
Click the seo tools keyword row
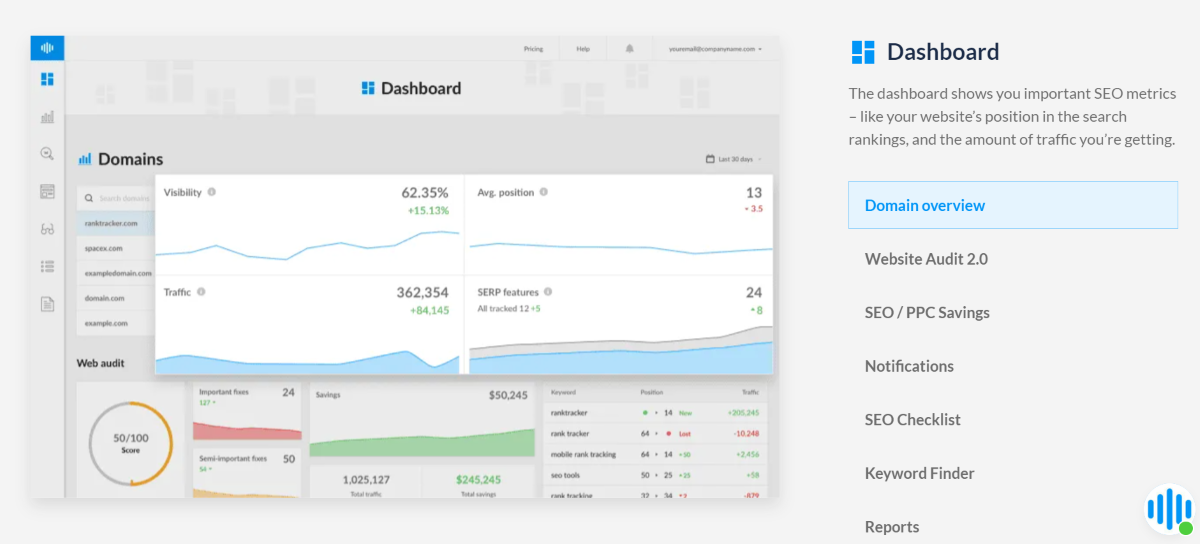click(x=656, y=475)
